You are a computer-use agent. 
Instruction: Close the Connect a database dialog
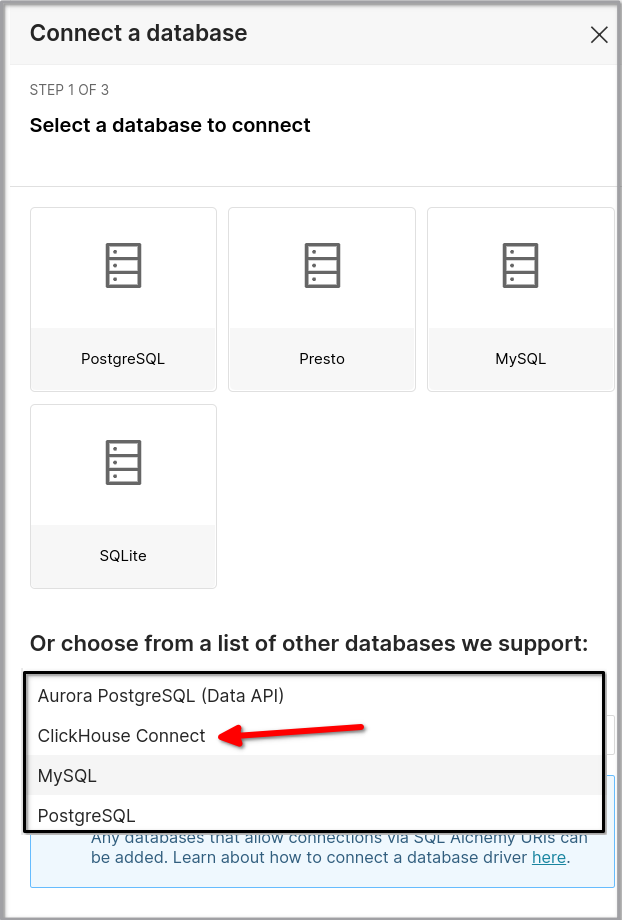598,34
